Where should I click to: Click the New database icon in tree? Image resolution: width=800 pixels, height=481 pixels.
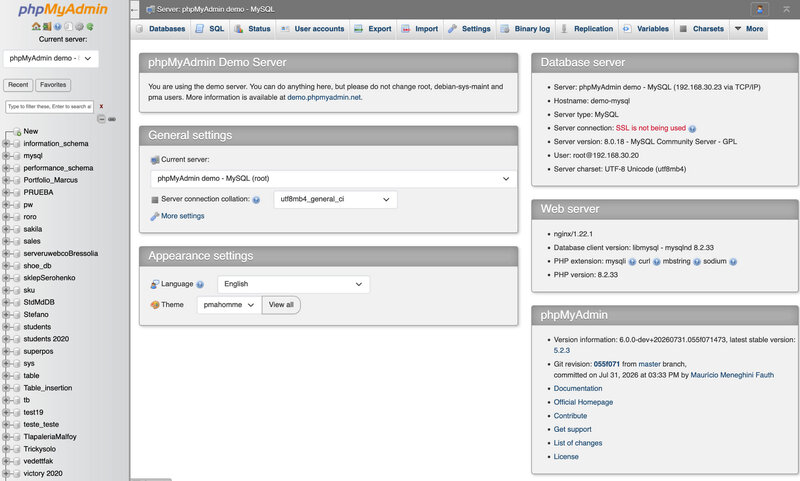point(17,132)
